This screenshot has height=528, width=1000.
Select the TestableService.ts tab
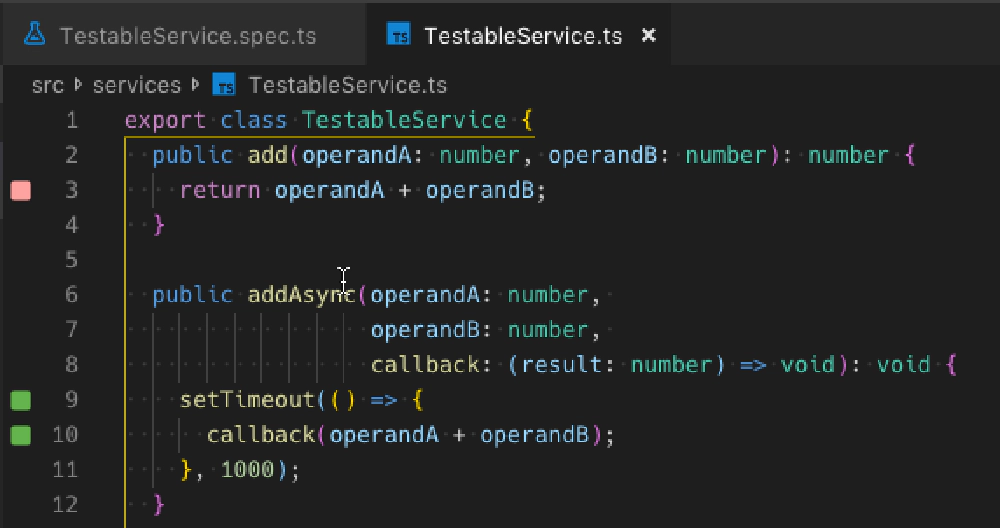(518, 36)
